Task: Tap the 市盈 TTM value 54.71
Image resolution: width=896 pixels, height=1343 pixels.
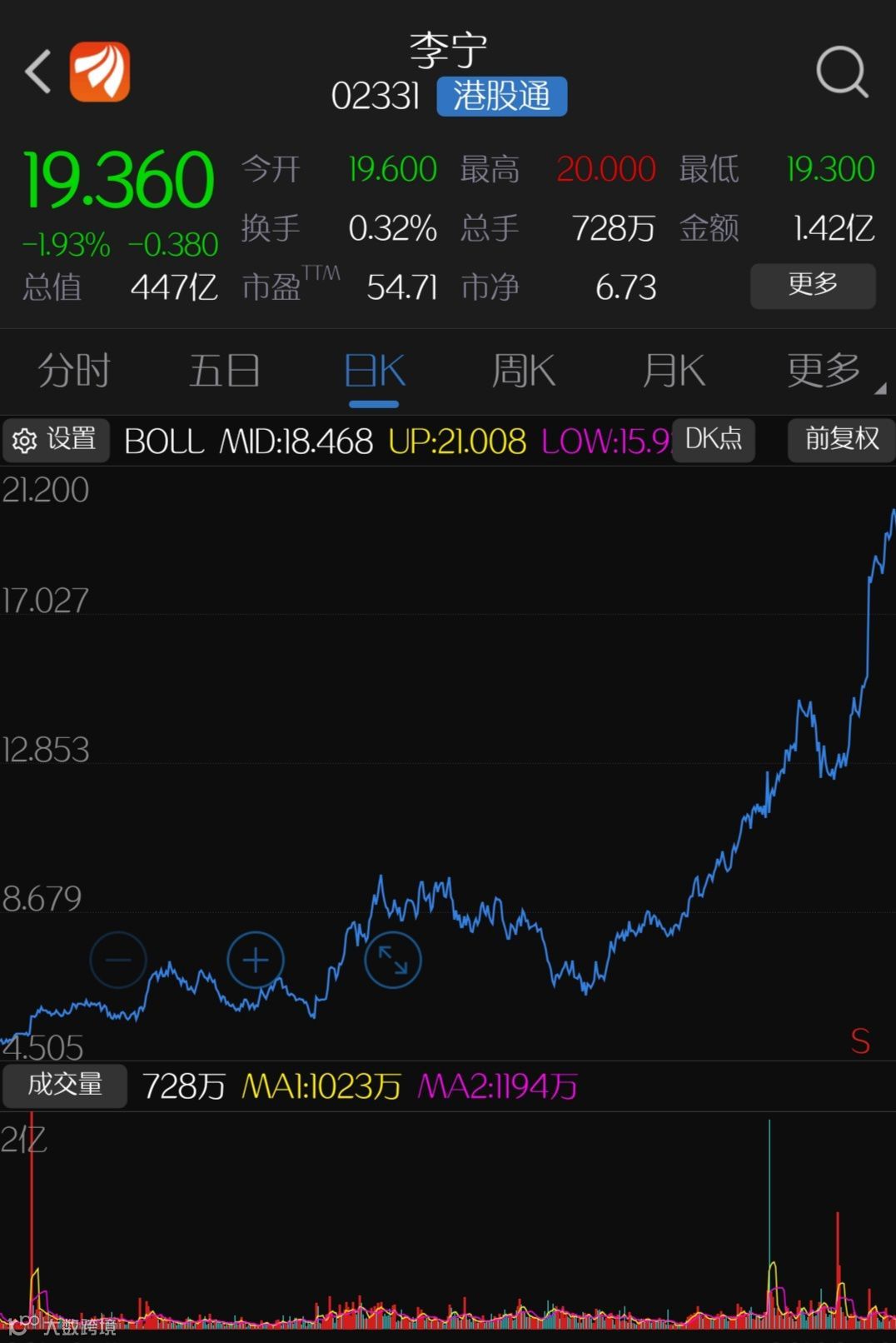Action: tap(401, 287)
